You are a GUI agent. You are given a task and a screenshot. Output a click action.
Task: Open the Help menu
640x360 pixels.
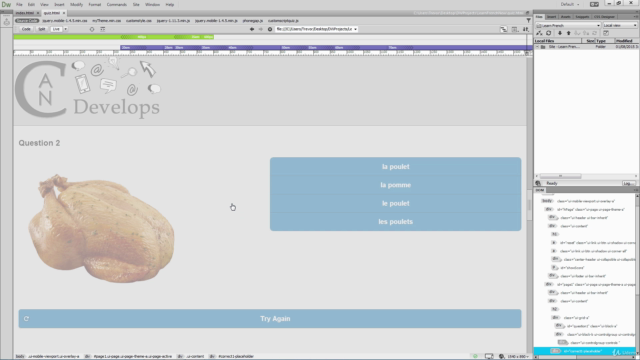pyautogui.click(x=170, y=4)
